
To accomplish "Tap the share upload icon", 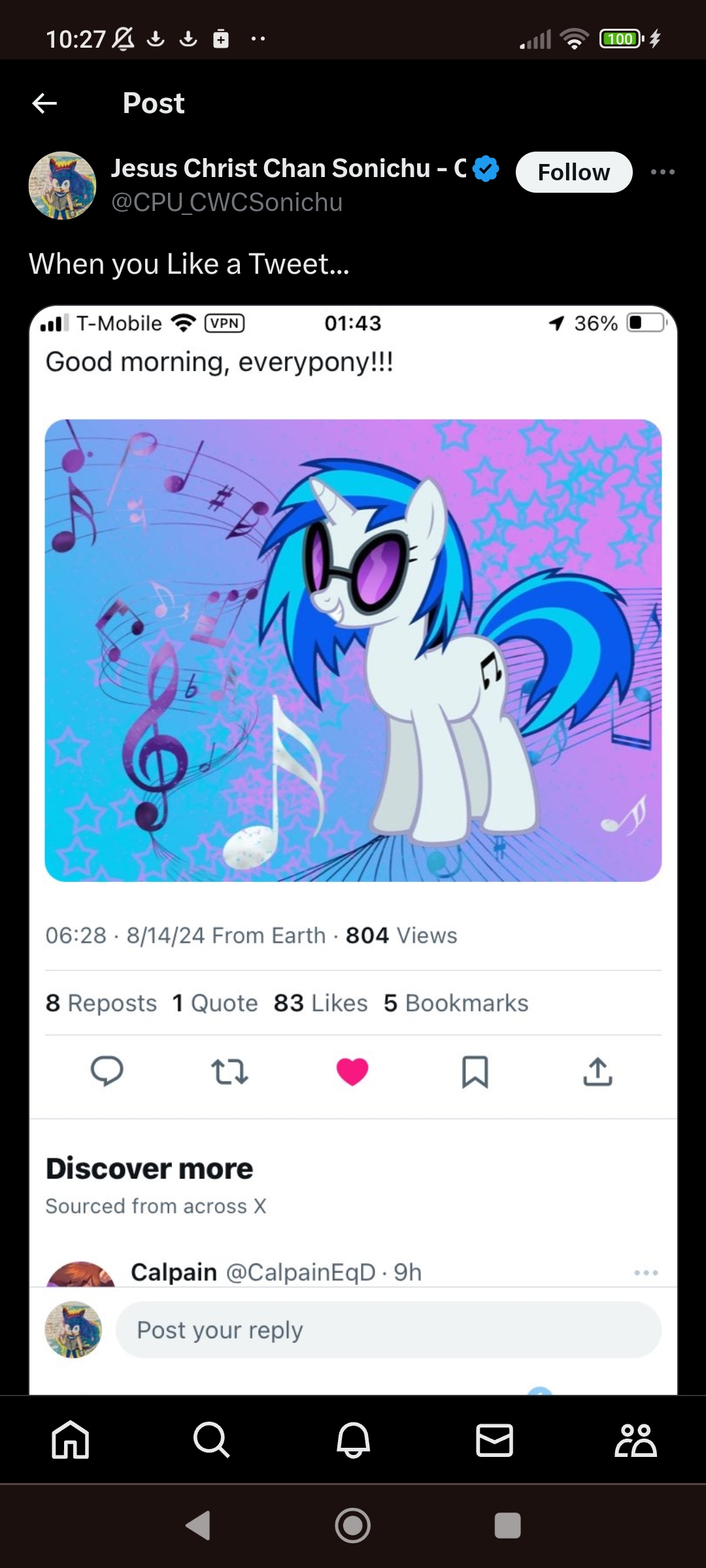I will (597, 1071).
